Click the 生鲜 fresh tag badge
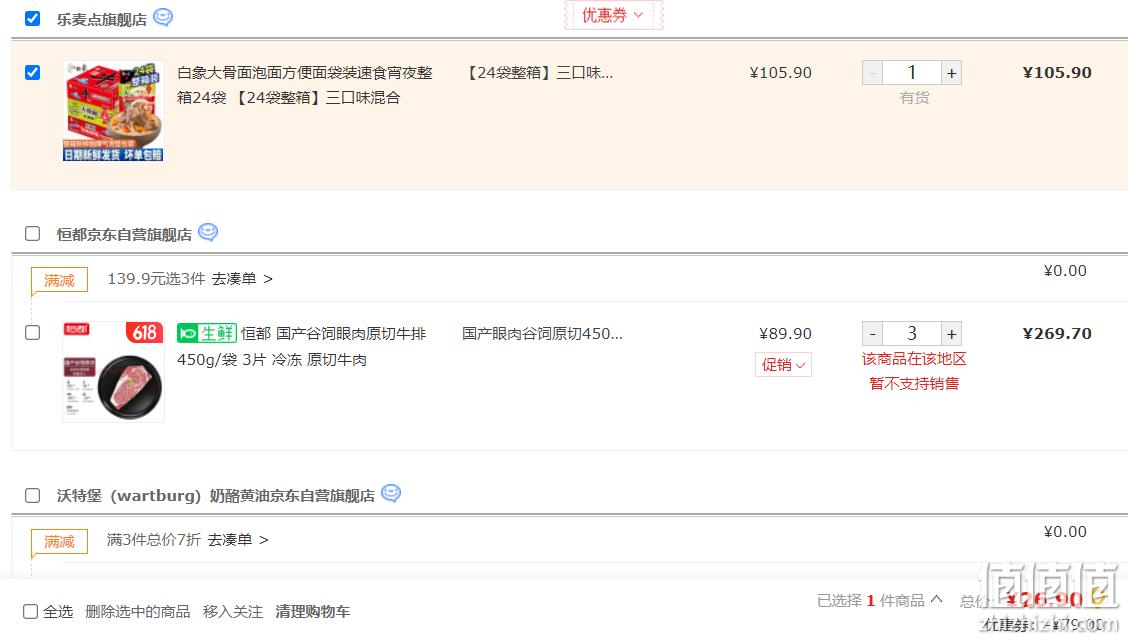This screenshot has width=1128, height=641. (206, 333)
